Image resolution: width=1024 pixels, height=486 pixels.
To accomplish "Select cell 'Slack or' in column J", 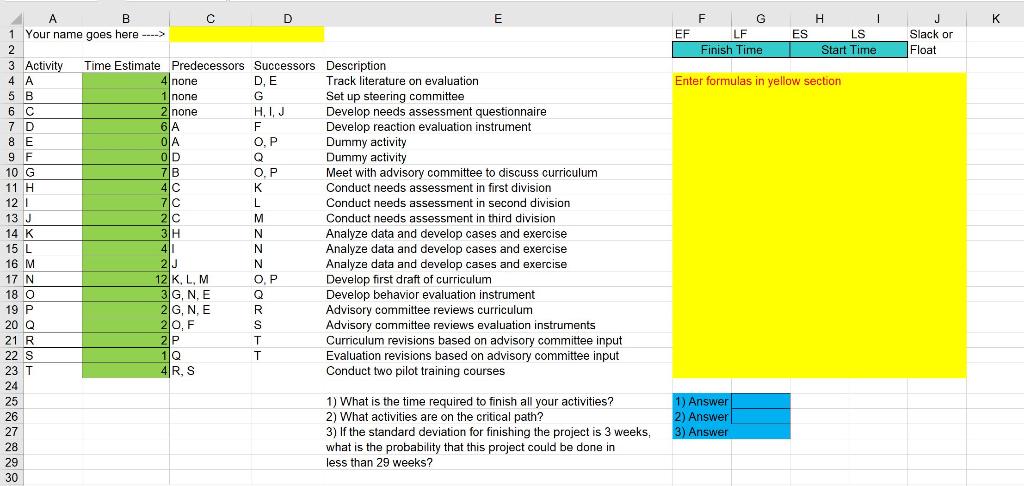I will (936, 34).
